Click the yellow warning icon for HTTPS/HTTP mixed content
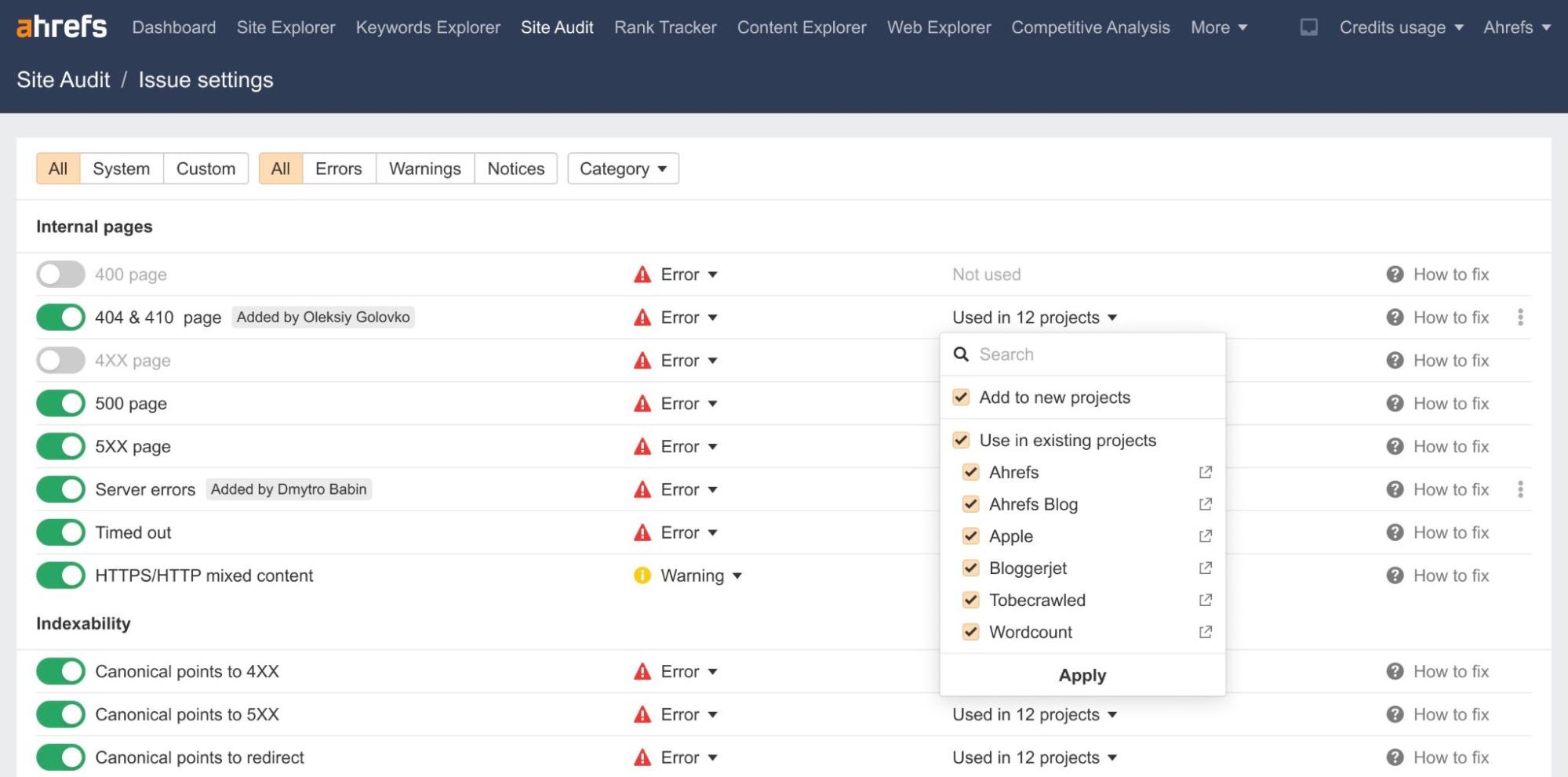The height and width of the screenshot is (777, 1568). coord(642,575)
